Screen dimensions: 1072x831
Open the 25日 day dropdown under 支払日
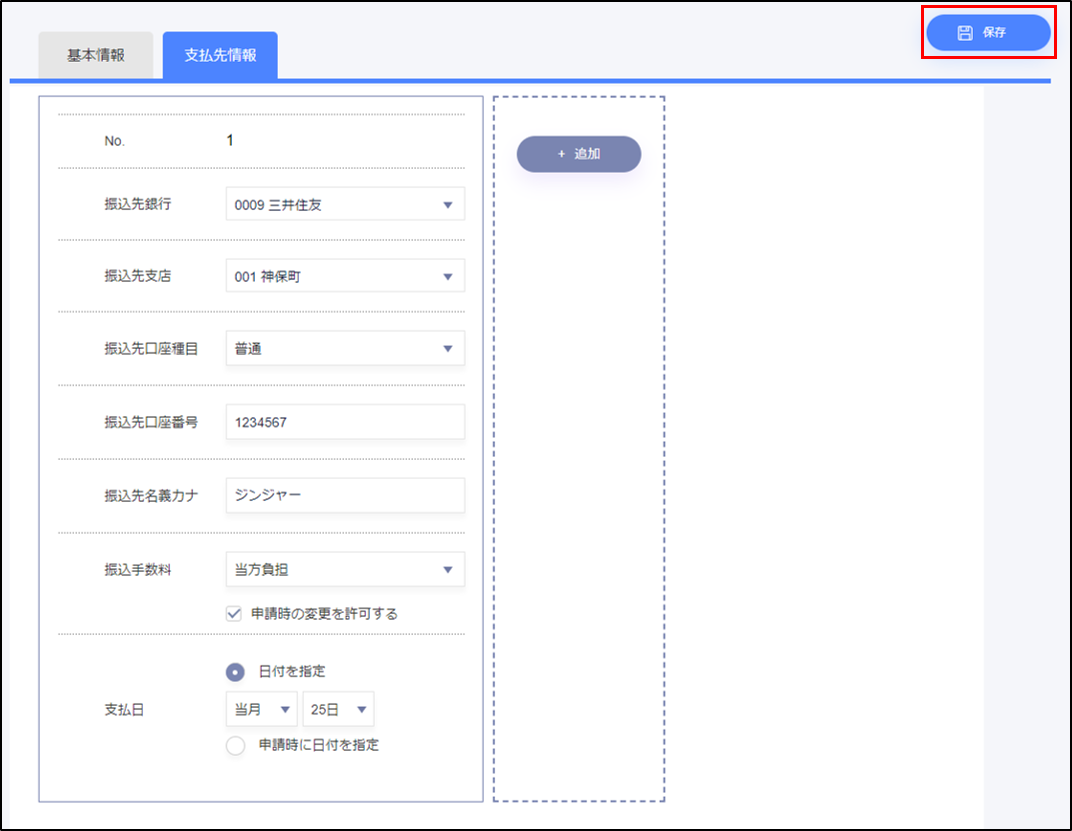point(338,709)
